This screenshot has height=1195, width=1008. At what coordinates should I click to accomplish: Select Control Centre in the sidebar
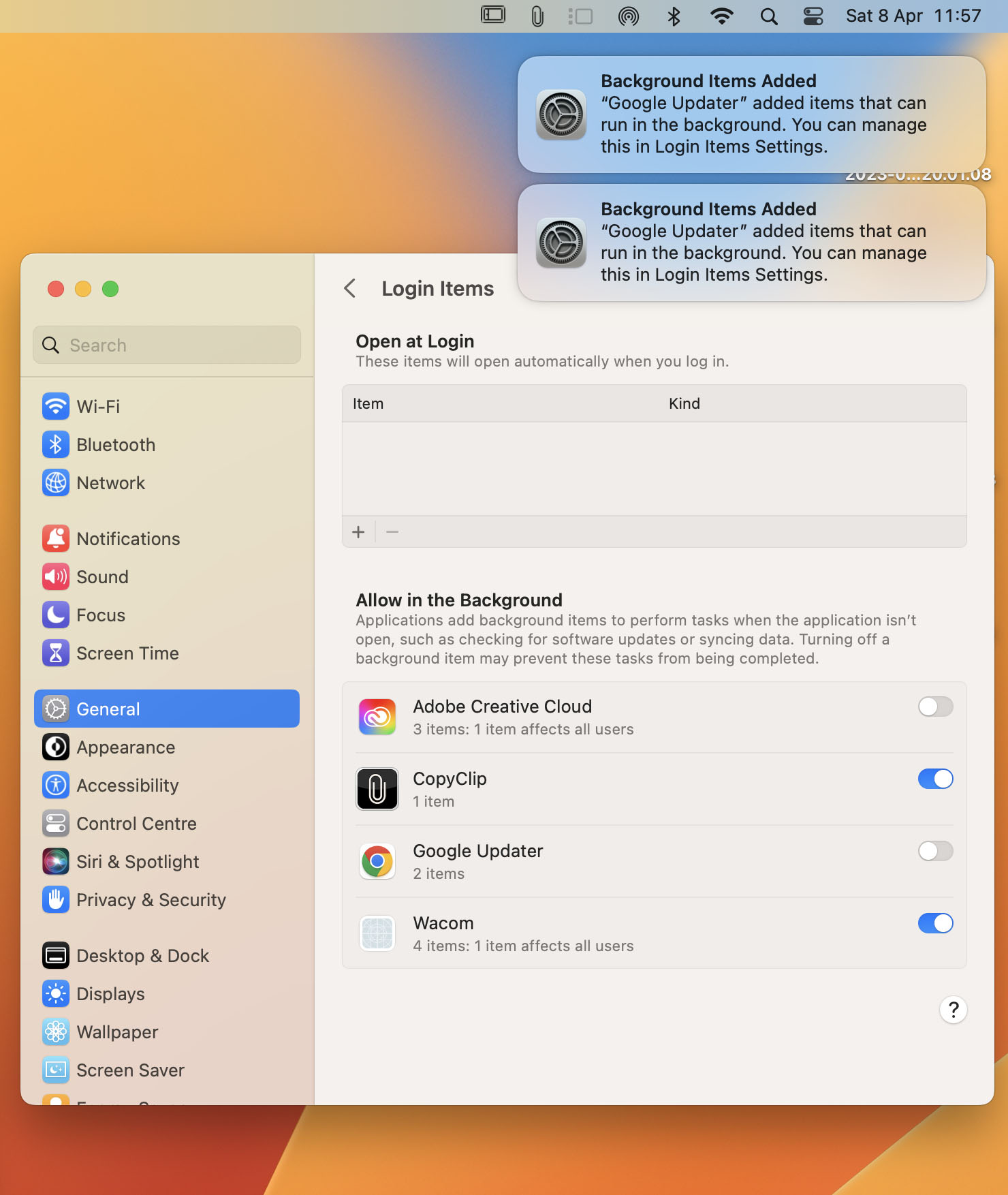click(x=136, y=824)
